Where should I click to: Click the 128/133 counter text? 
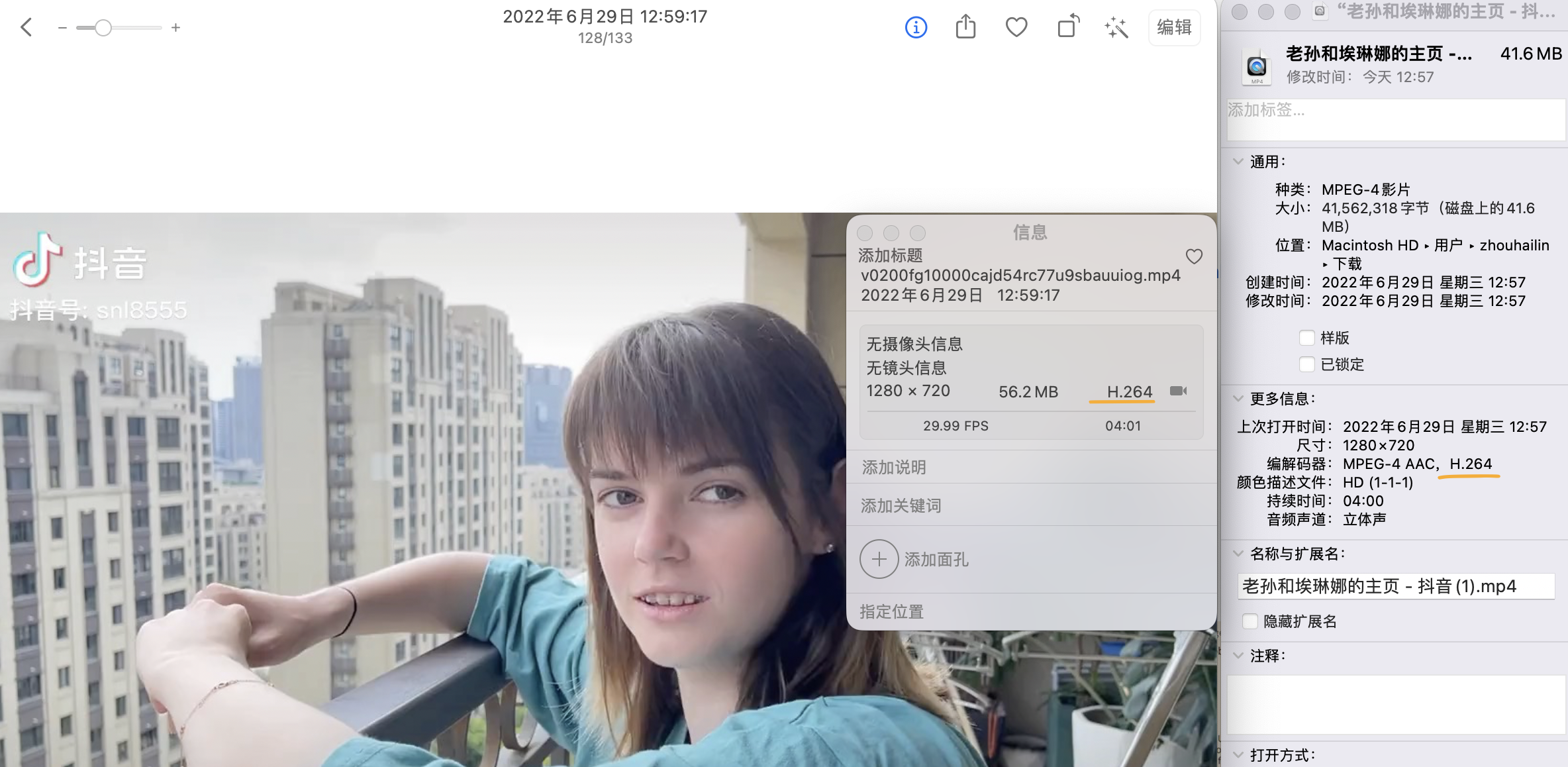point(605,38)
